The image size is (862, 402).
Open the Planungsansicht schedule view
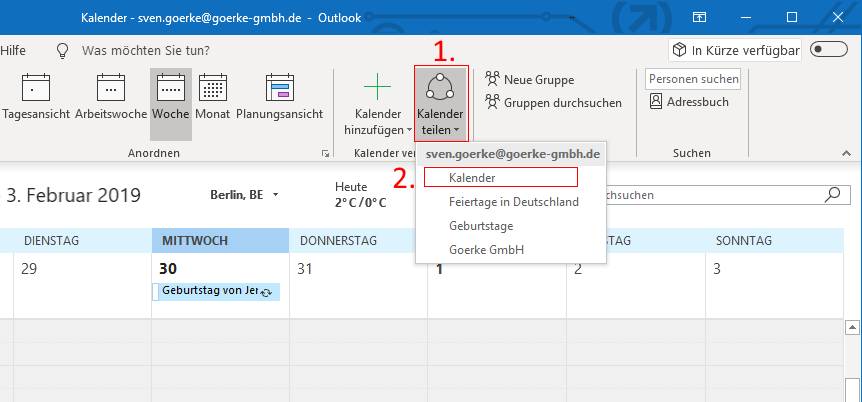280,97
